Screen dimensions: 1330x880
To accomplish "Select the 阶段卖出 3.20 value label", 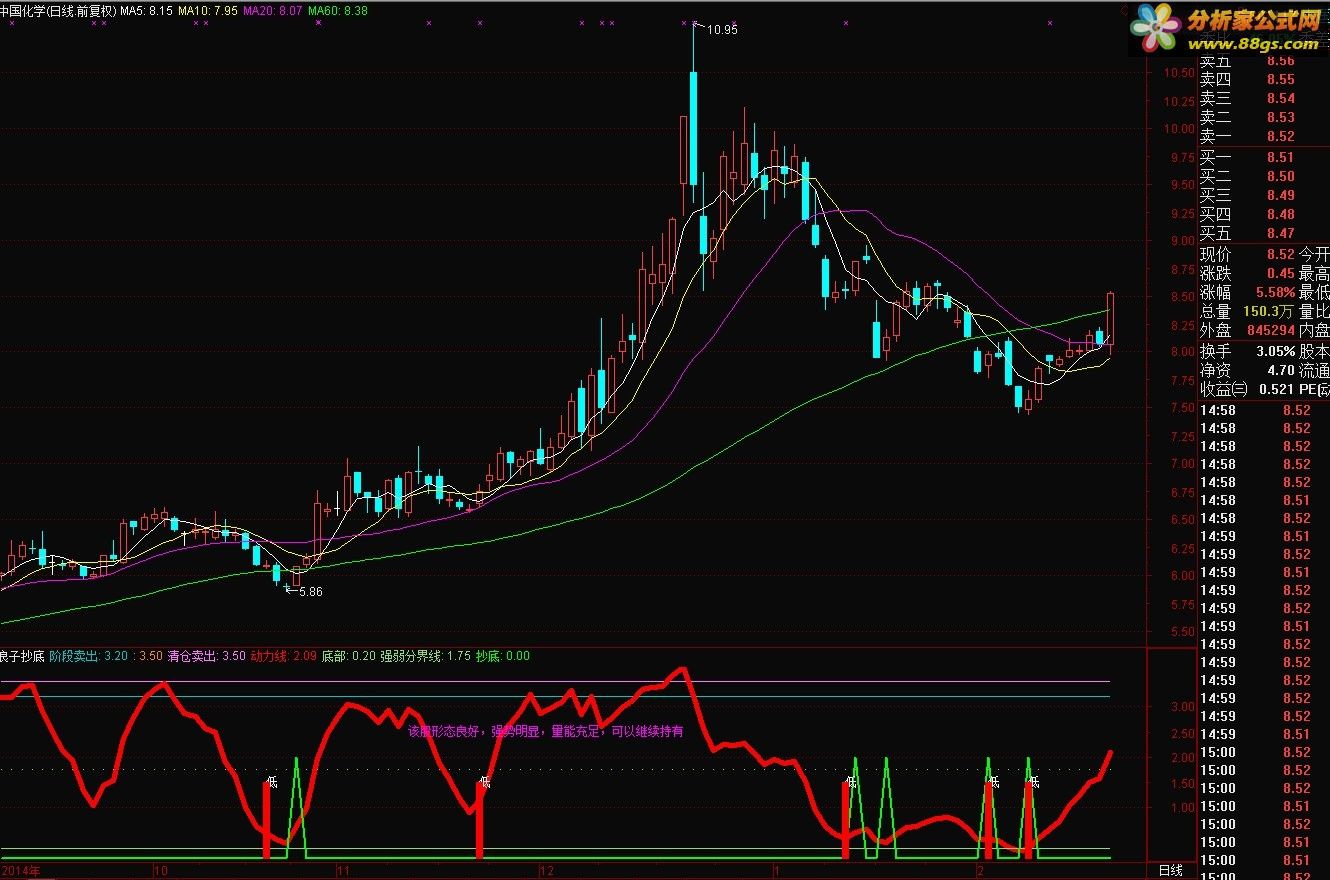I will pos(88,656).
